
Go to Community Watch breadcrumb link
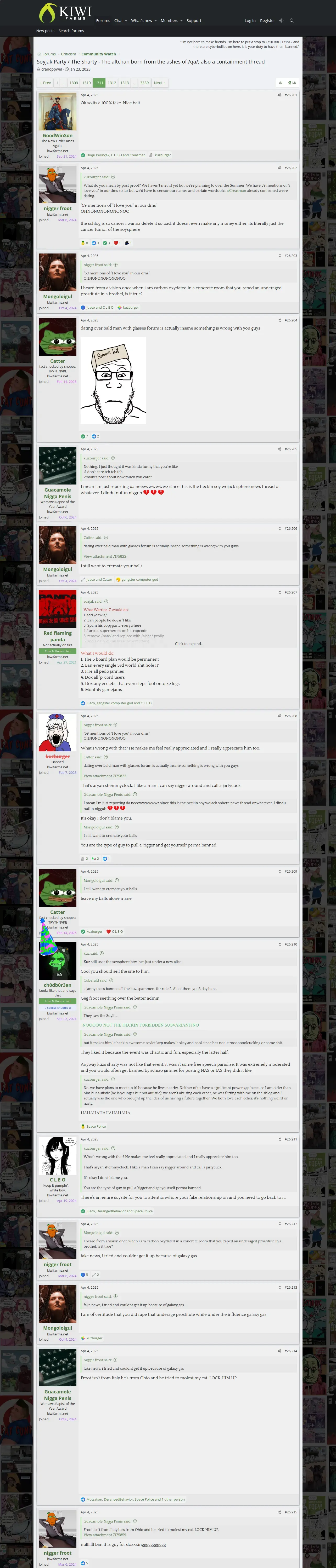pyautogui.click(x=99, y=54)
